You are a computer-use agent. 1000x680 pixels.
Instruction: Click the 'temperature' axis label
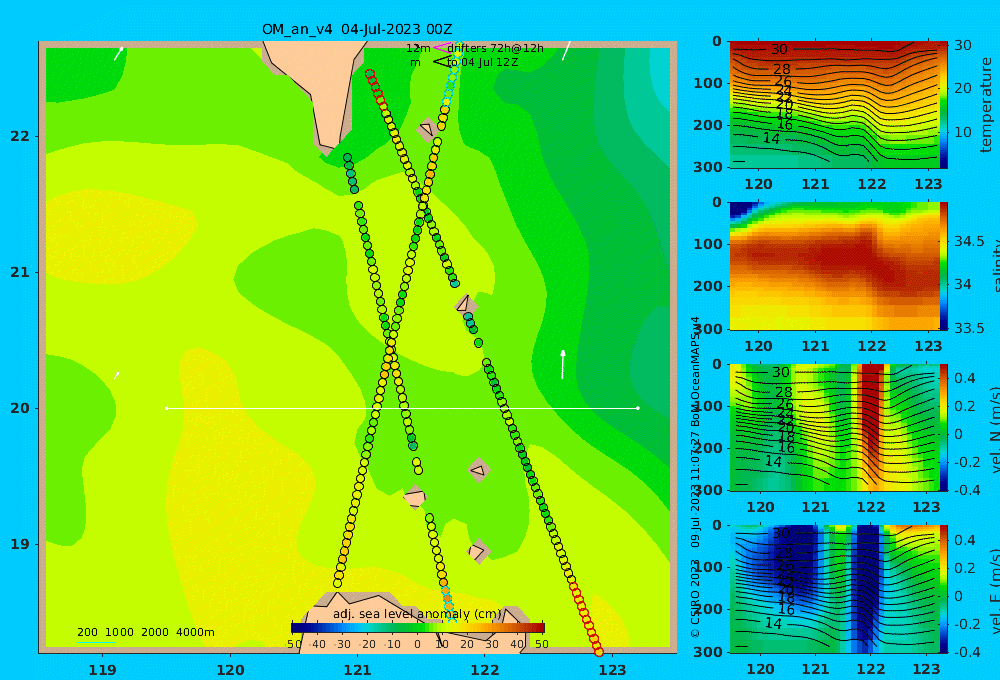click(987, 105)
